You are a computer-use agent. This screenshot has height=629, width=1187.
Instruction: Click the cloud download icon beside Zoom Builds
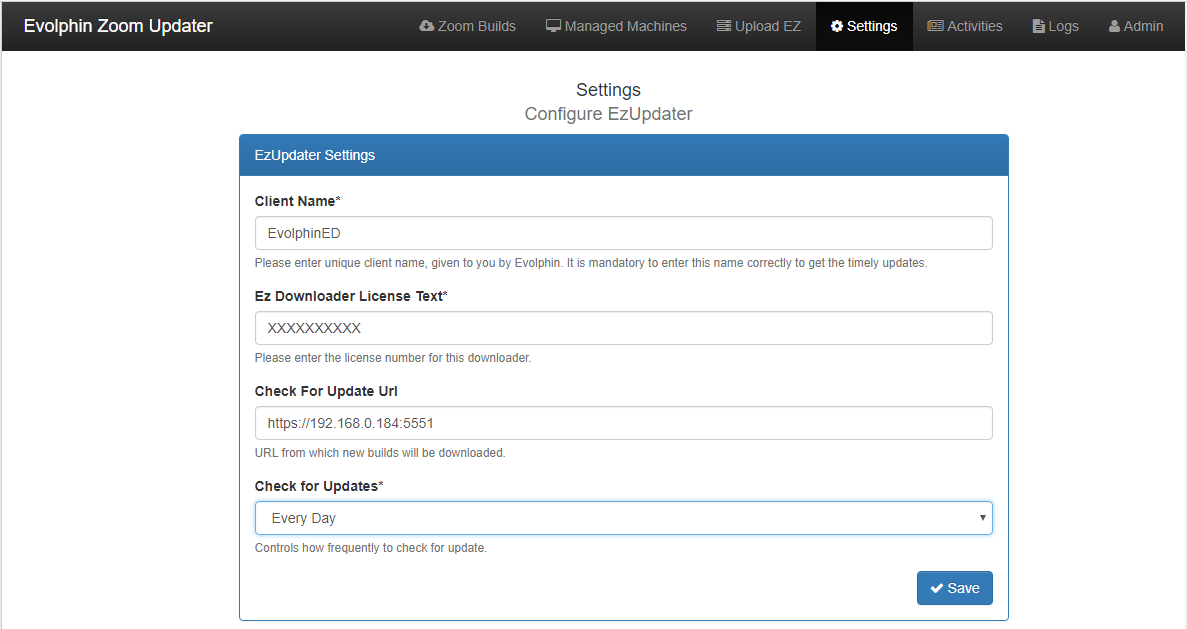pyautogui.click(x=426, y=26)
